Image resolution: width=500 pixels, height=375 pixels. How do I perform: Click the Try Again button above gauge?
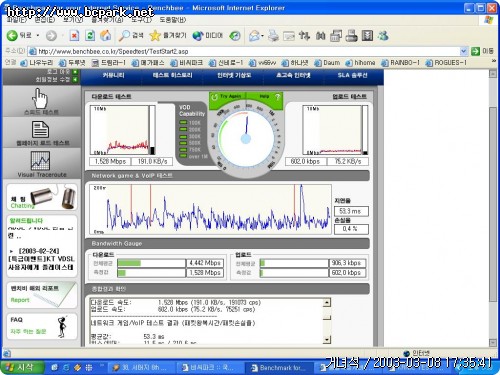tap(227, 96)
